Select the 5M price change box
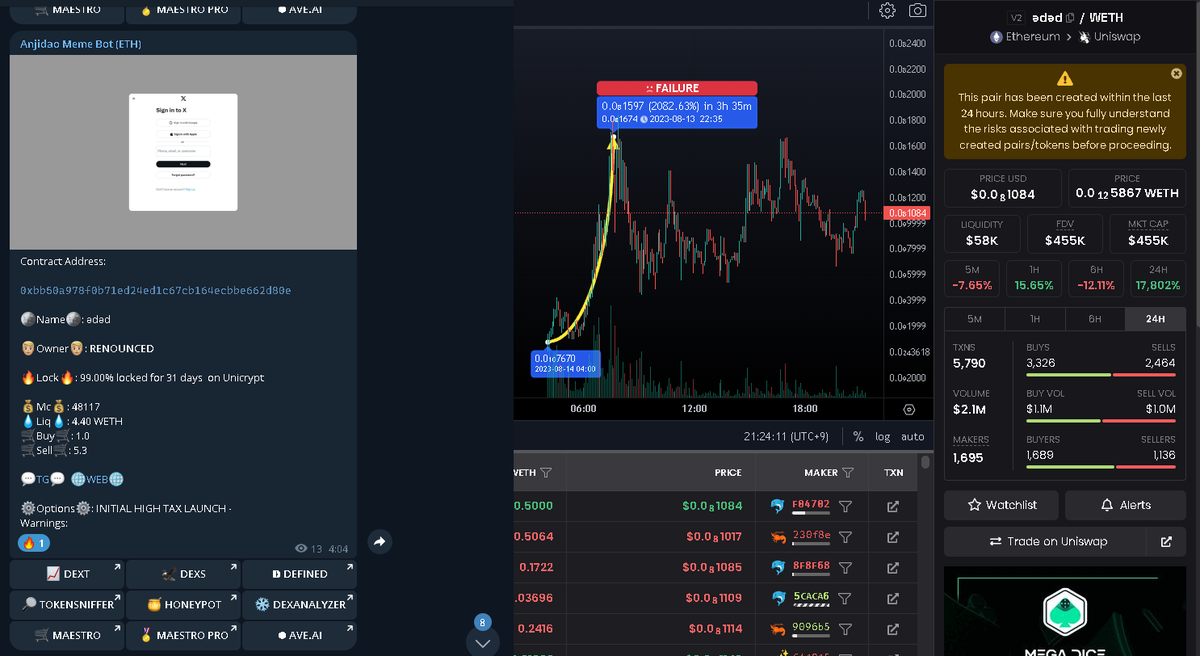This screenshot has height=656, width=1200. pos(972,278)
